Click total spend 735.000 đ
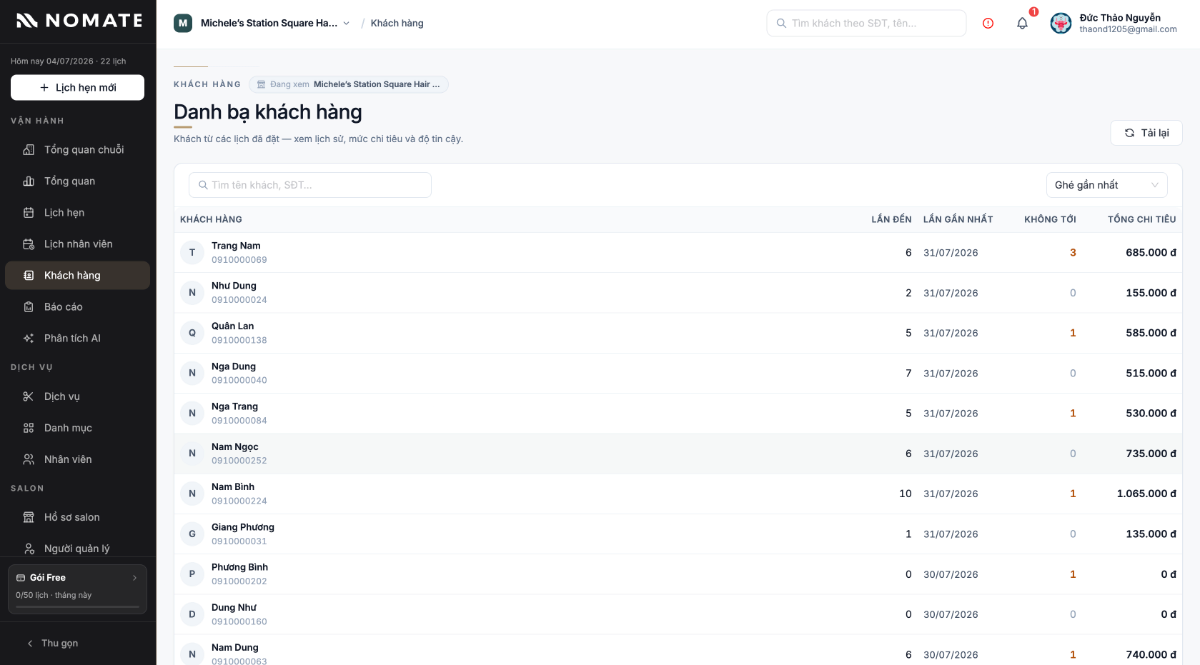The width and height of the screenshot is (1200, 665). click(1151, 454)
